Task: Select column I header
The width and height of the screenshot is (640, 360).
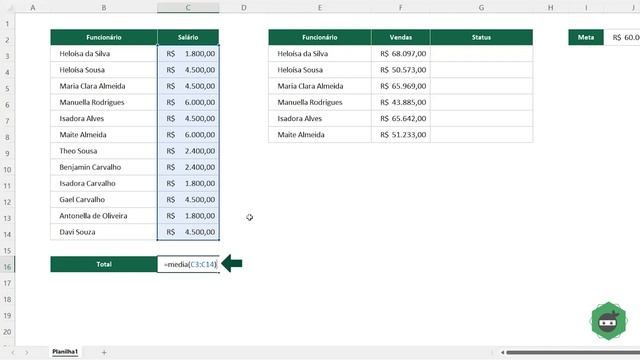Action: pos(586,7)
